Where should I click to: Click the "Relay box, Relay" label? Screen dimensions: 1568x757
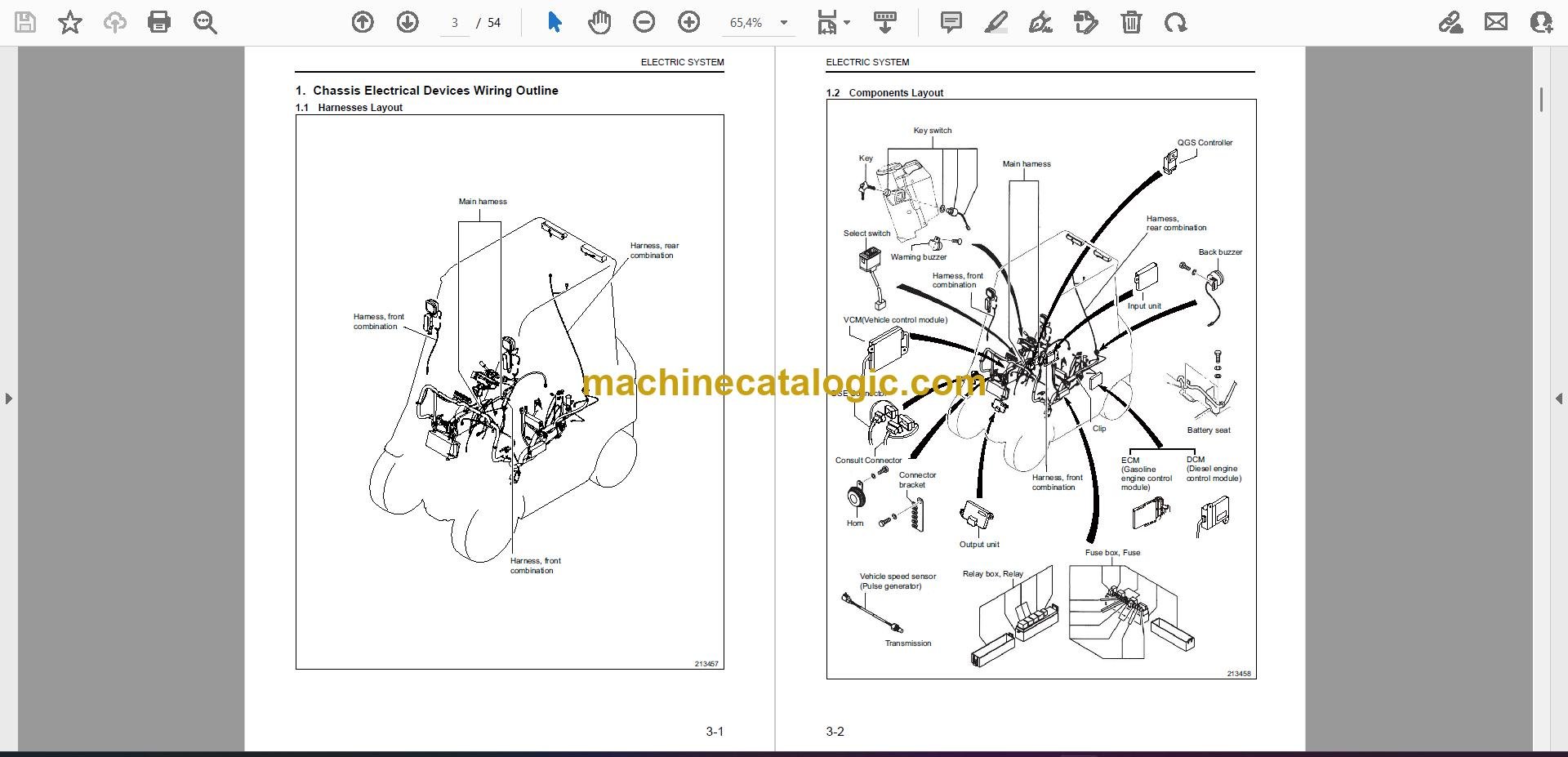click(992, 574)
